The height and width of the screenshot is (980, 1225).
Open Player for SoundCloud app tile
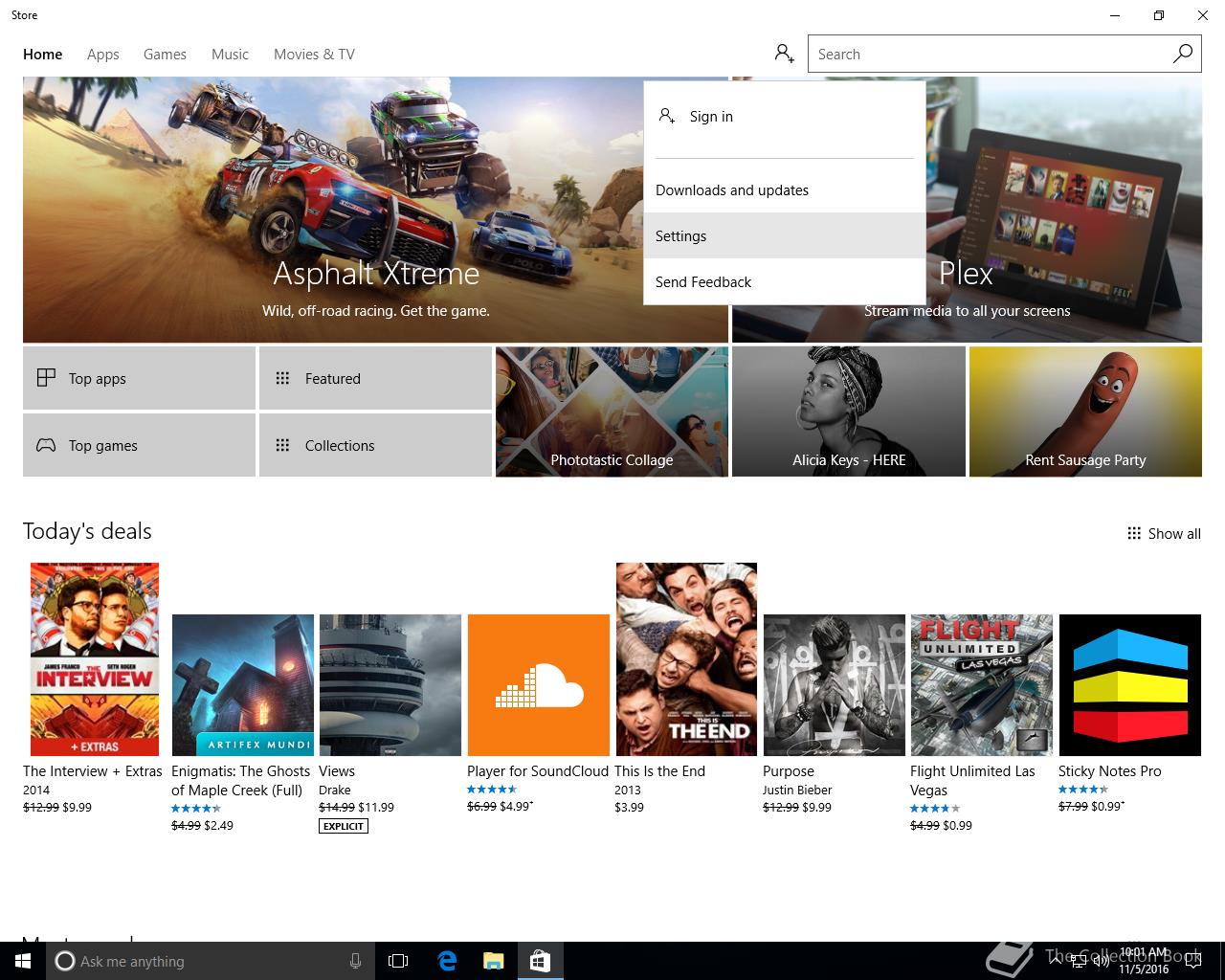point(538,685)
